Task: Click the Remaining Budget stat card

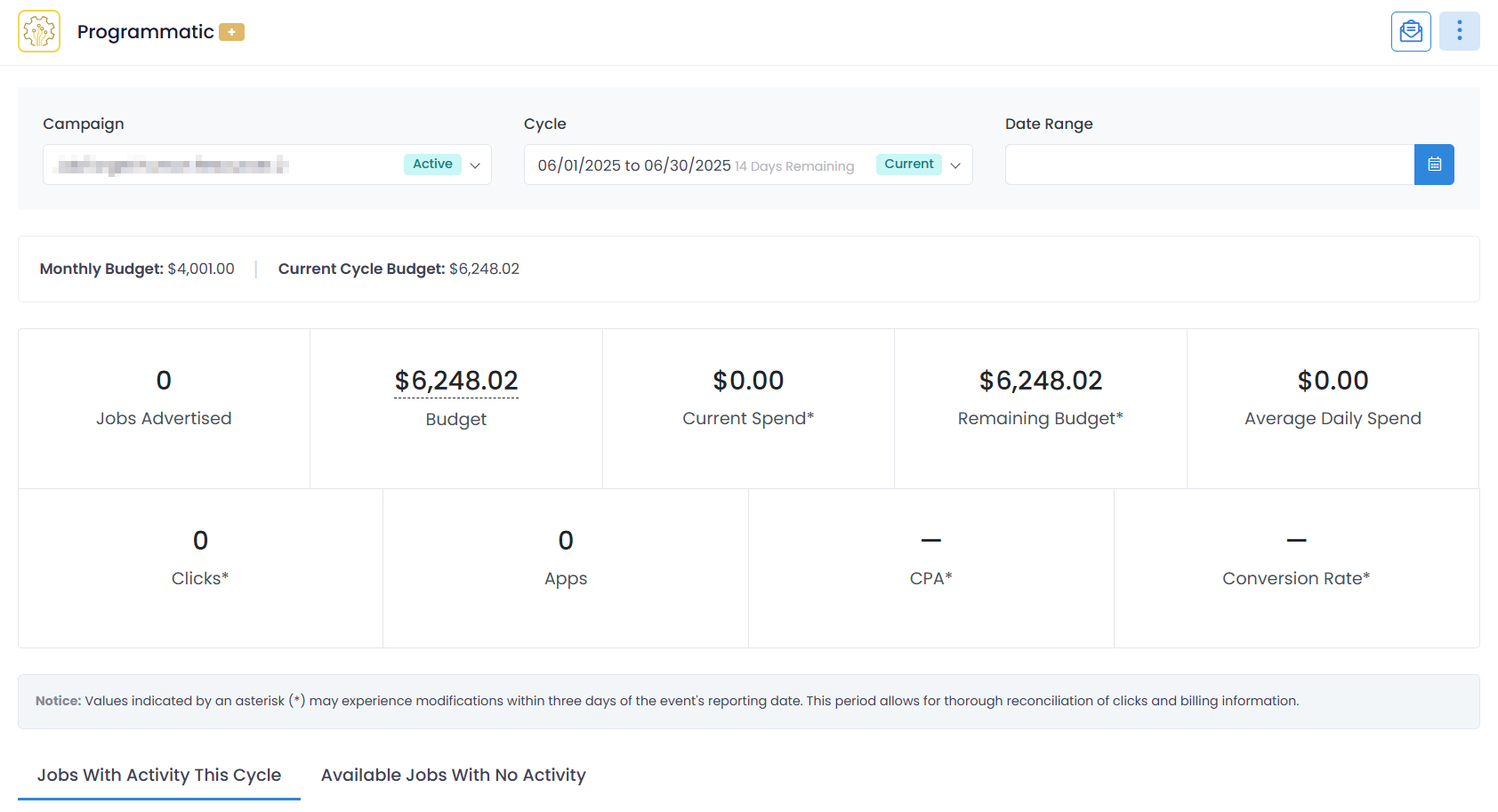Action: click(1040, 408)
